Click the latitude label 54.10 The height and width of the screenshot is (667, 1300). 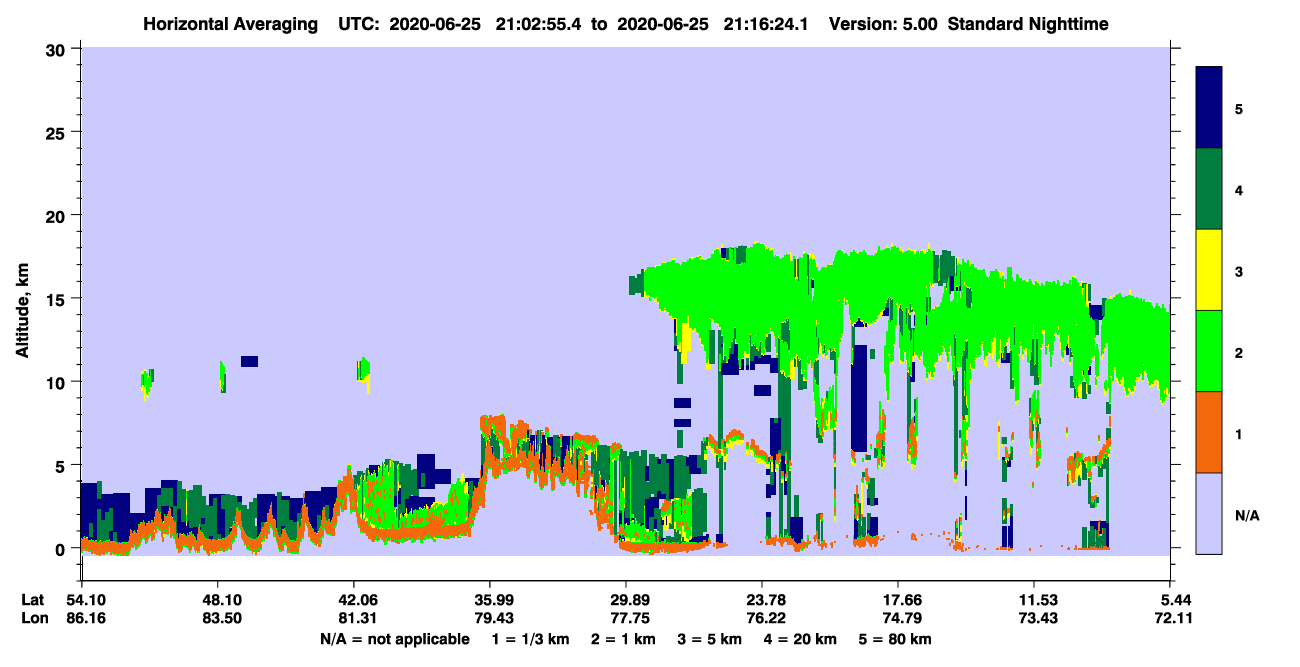81,600
